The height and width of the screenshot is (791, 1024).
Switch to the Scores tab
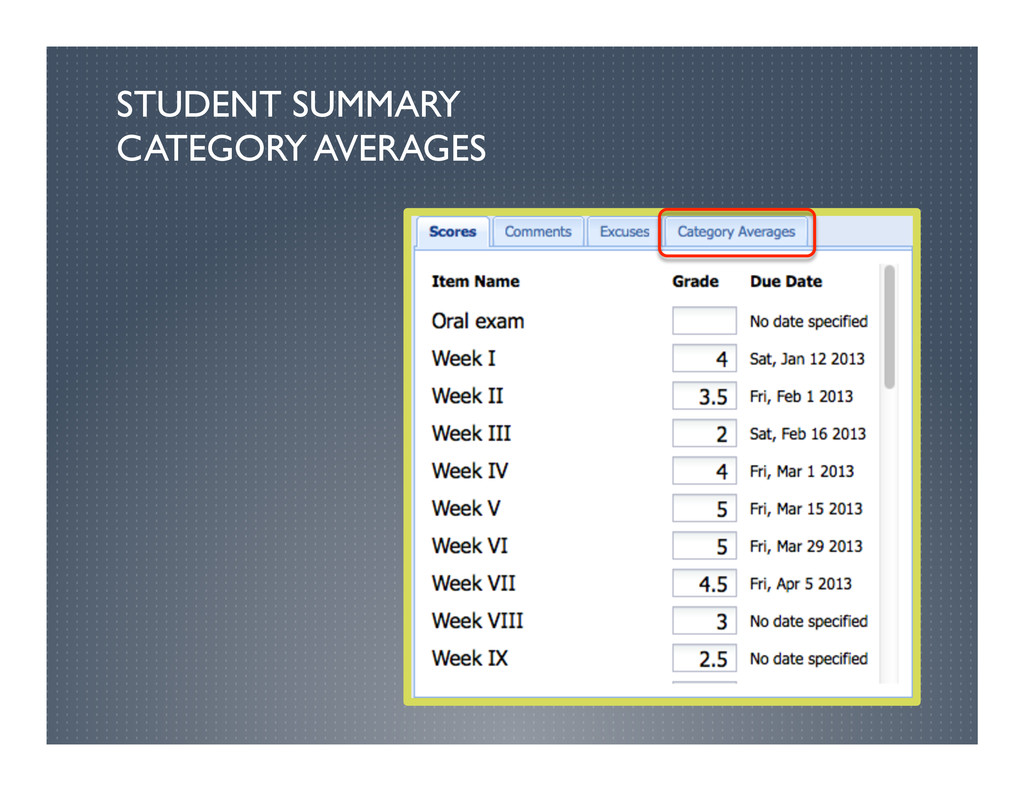(x=453, y=232)
